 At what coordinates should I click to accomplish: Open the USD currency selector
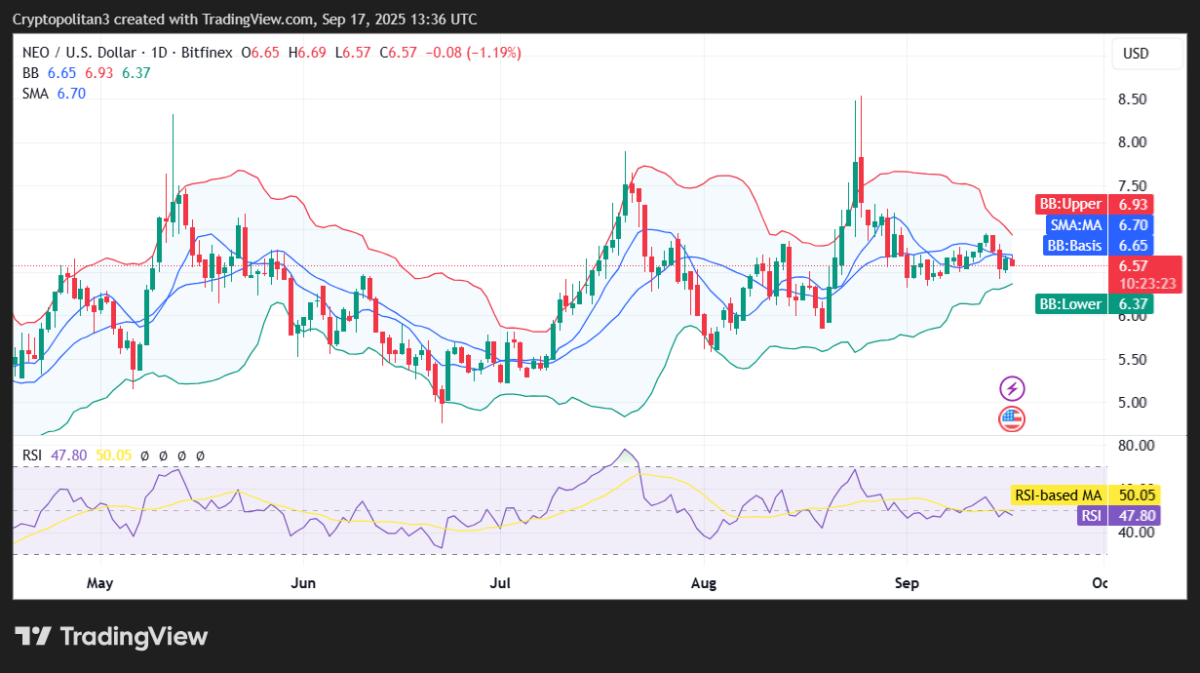pyautogui.click(x=1135, y=53)
